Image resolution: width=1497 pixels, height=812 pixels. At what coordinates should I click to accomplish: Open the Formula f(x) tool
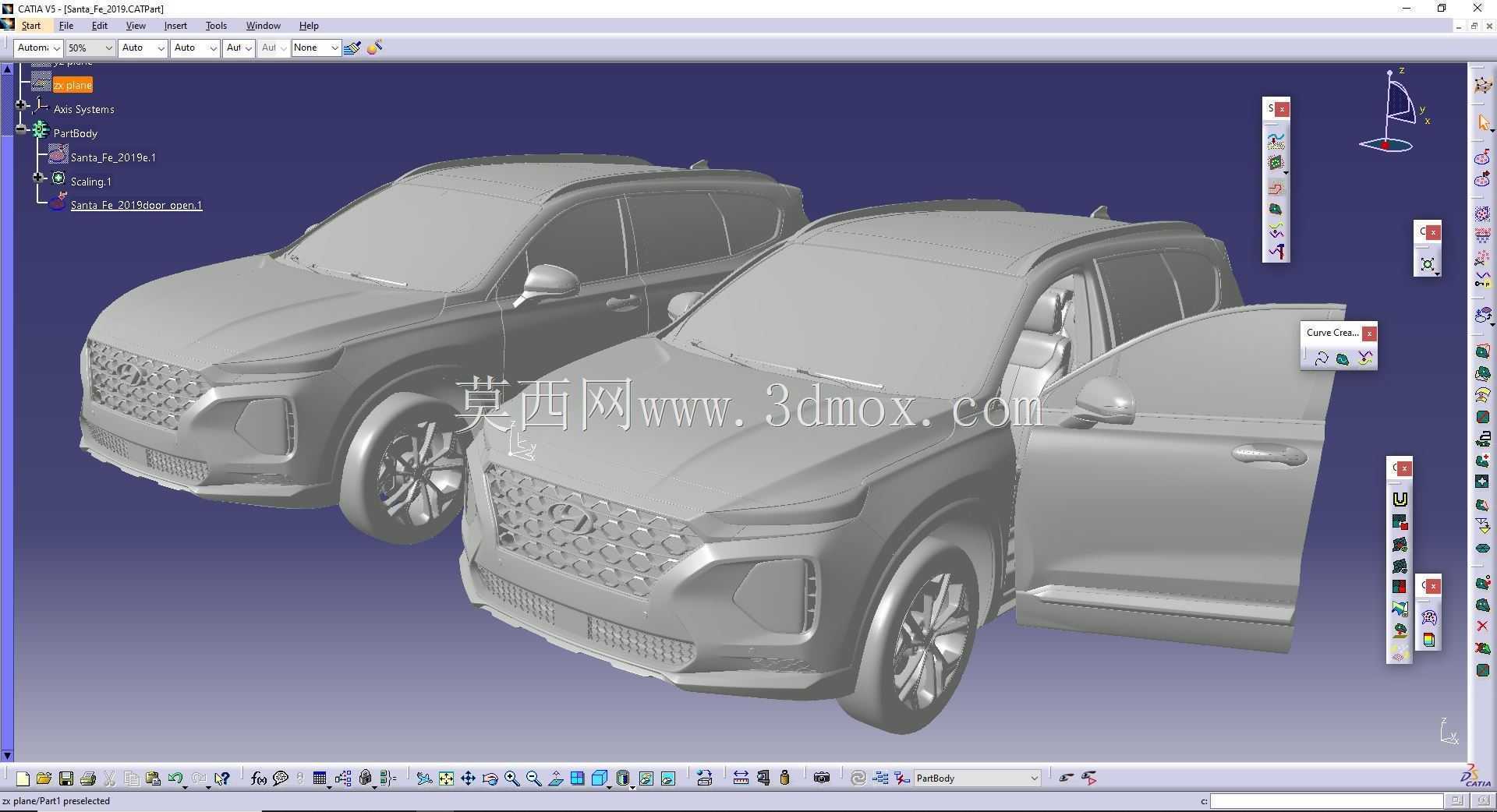pyautogui.click(x=259, y=778)
